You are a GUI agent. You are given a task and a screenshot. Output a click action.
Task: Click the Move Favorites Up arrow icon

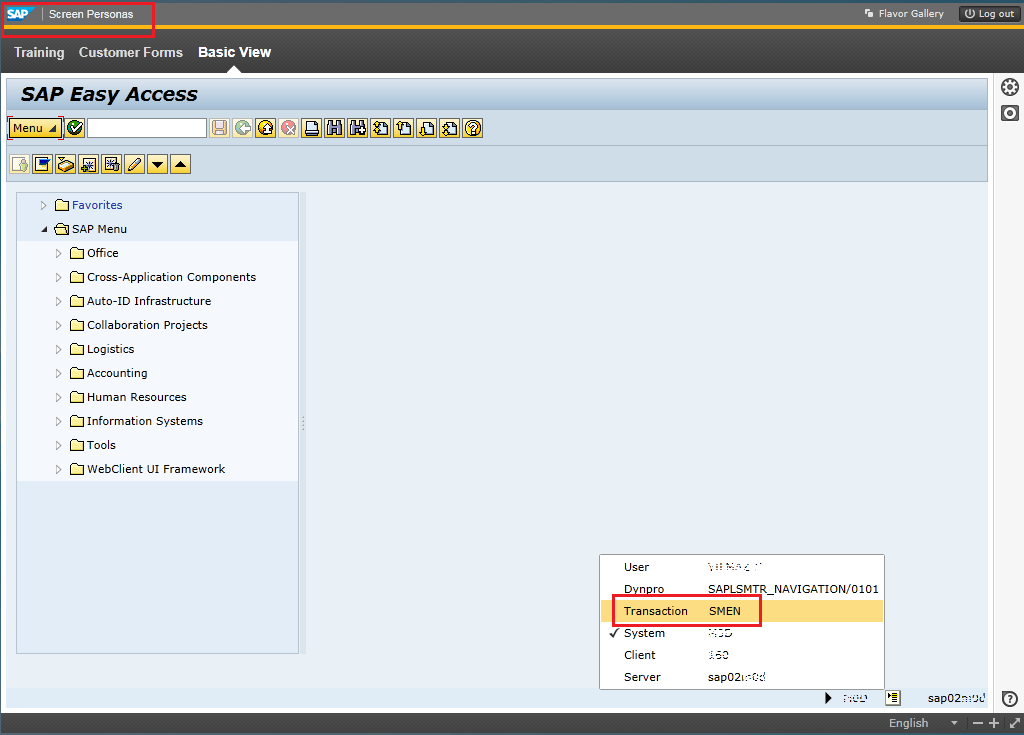pos(181,165)
